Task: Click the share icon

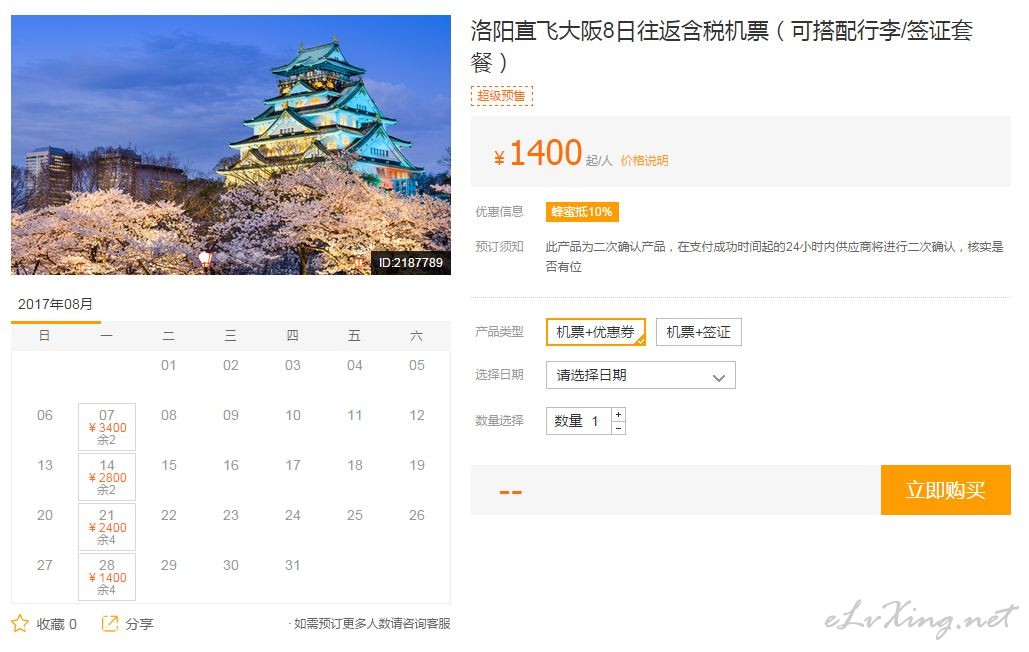Action: point(110,623)
